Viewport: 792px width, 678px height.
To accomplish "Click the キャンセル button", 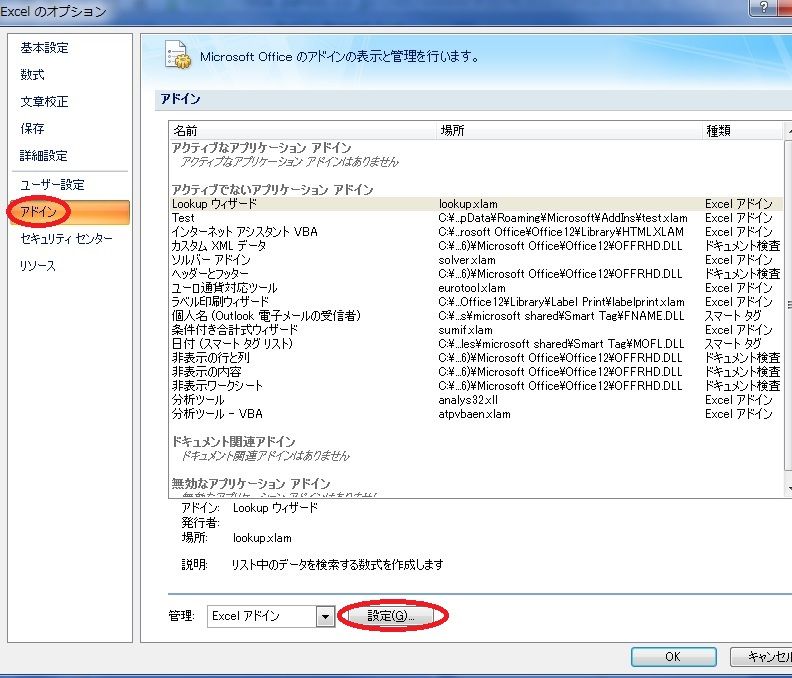I will tap(762, 657).
